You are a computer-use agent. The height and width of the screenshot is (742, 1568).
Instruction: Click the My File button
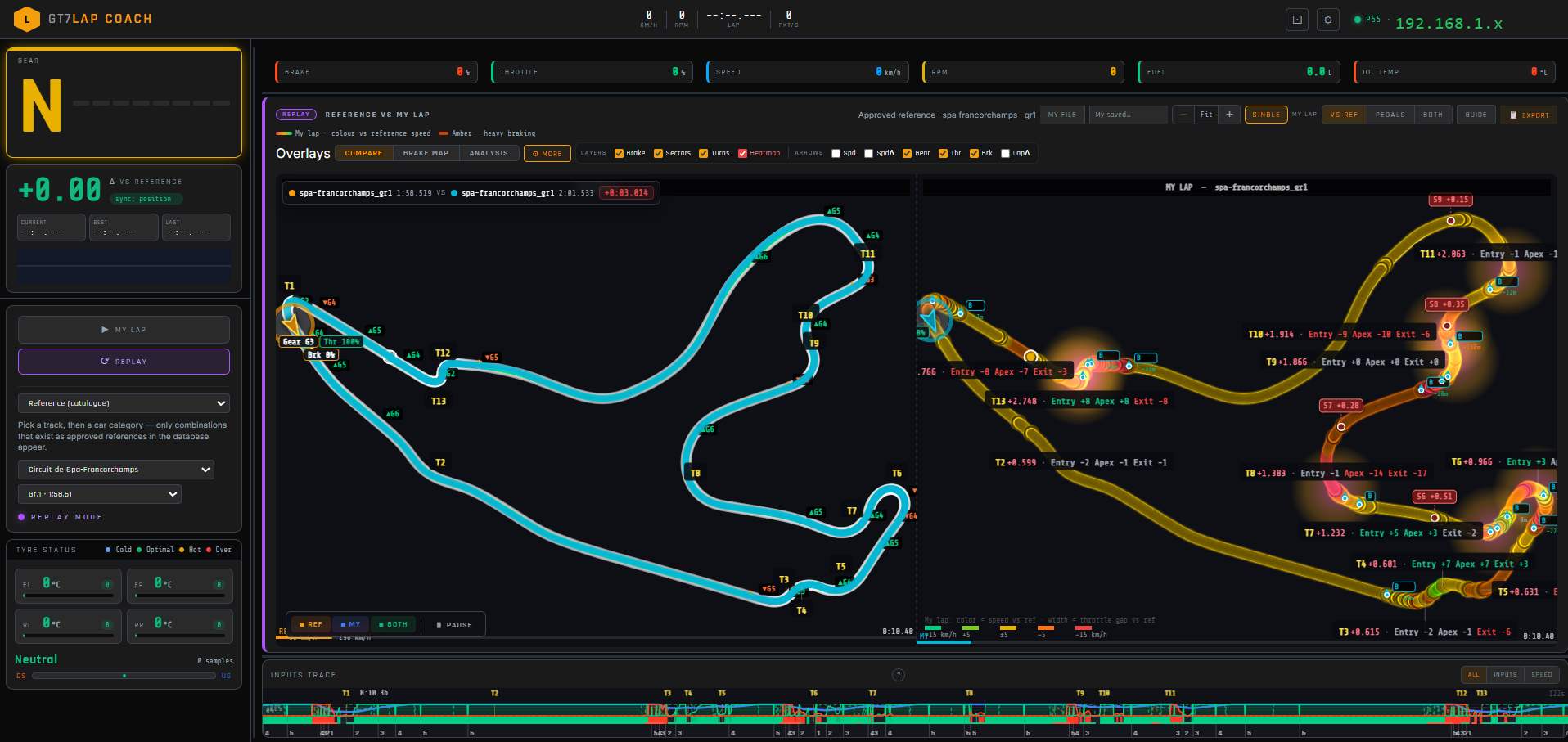coord(1062,115)
